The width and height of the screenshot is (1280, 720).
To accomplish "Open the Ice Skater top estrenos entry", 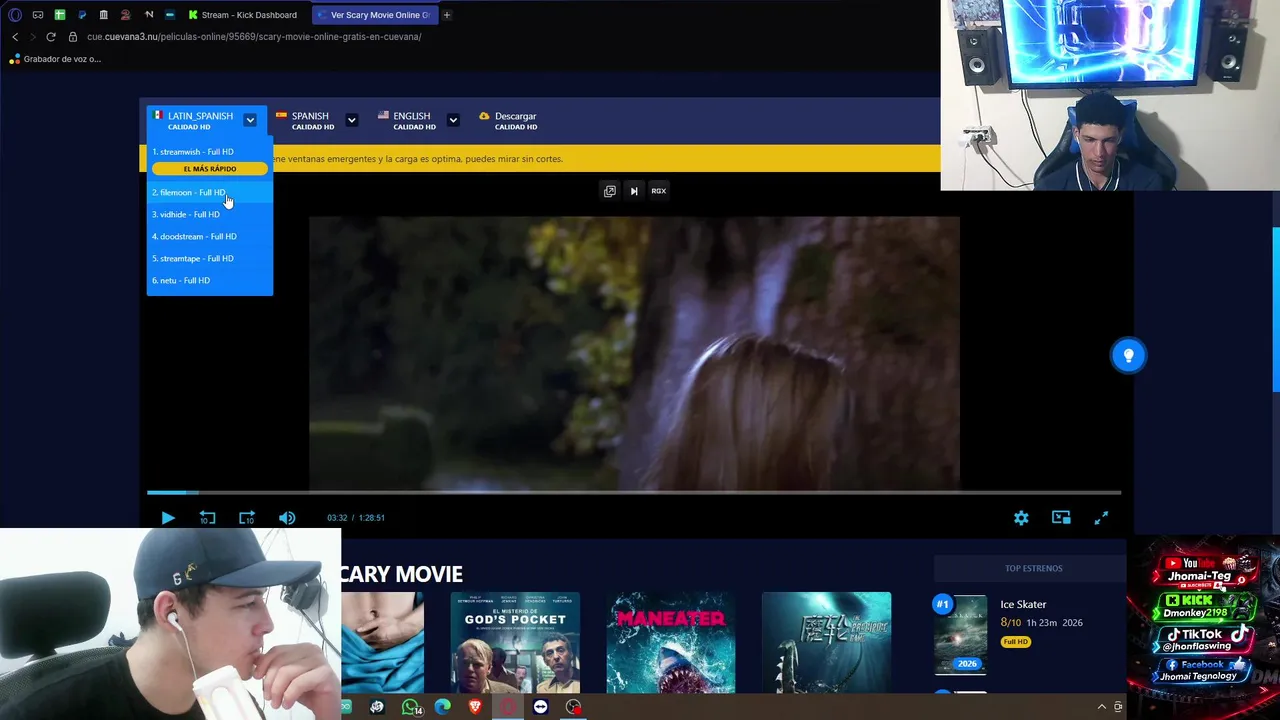I will click(1023, 604).
